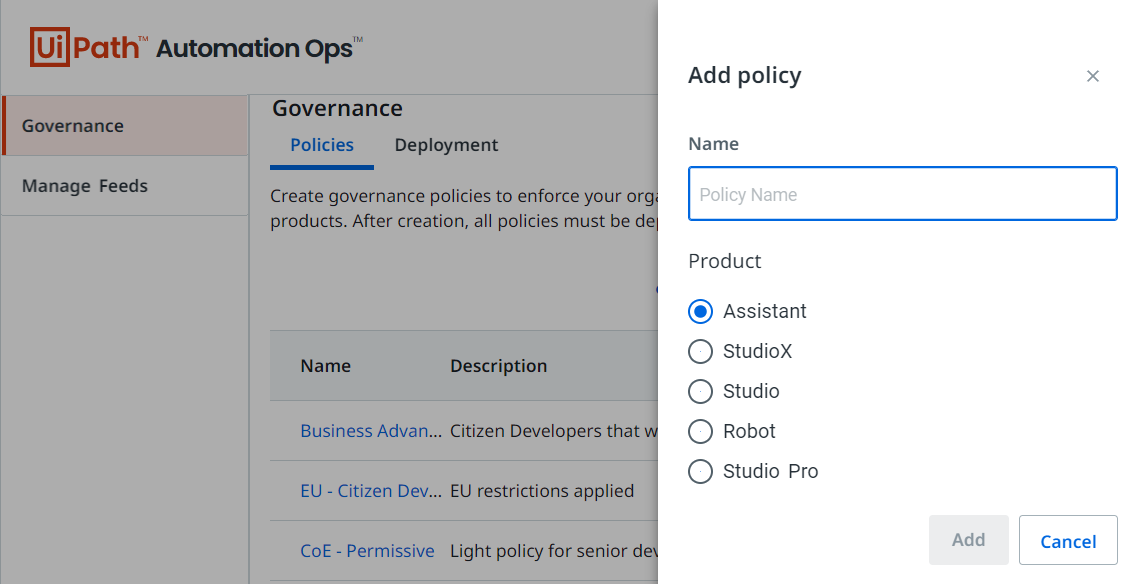Select the EU restrictions applied description

(542, 491)
